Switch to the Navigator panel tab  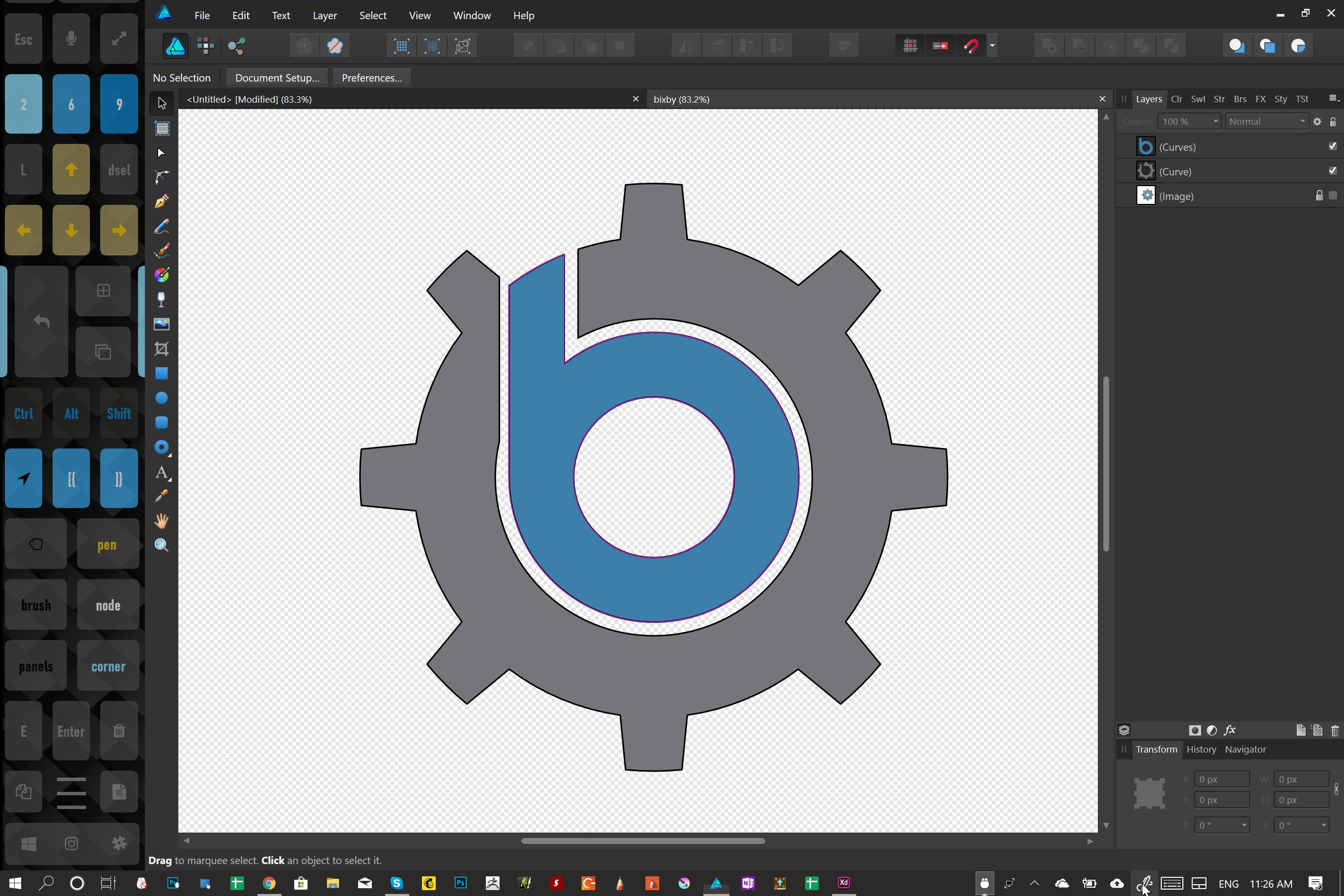point(1245,749)
